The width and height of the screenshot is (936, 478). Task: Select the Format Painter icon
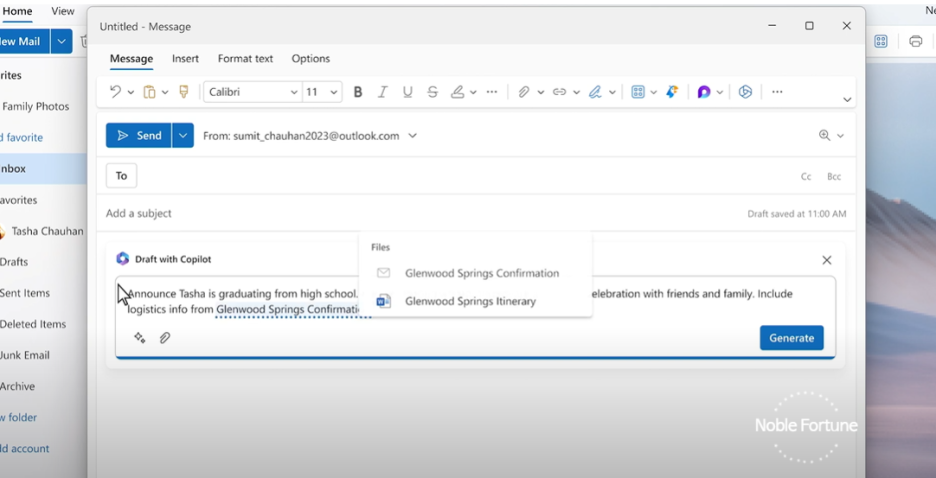click(184, 92)
